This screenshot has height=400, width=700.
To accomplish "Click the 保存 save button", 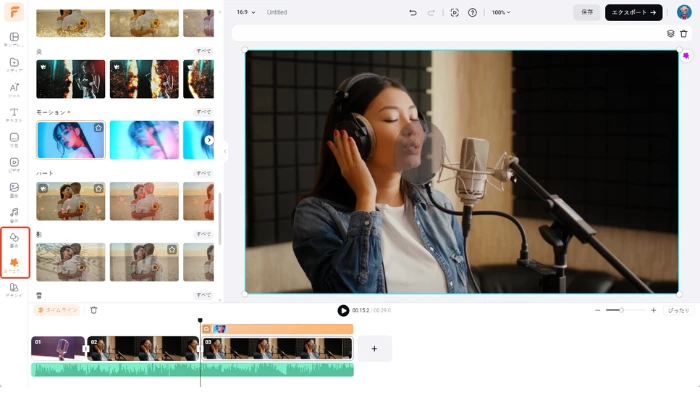I will (586, 12).
